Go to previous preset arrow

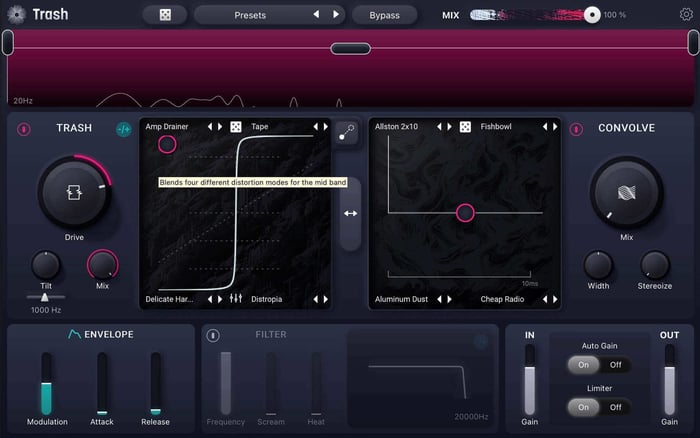coord(316,14)
